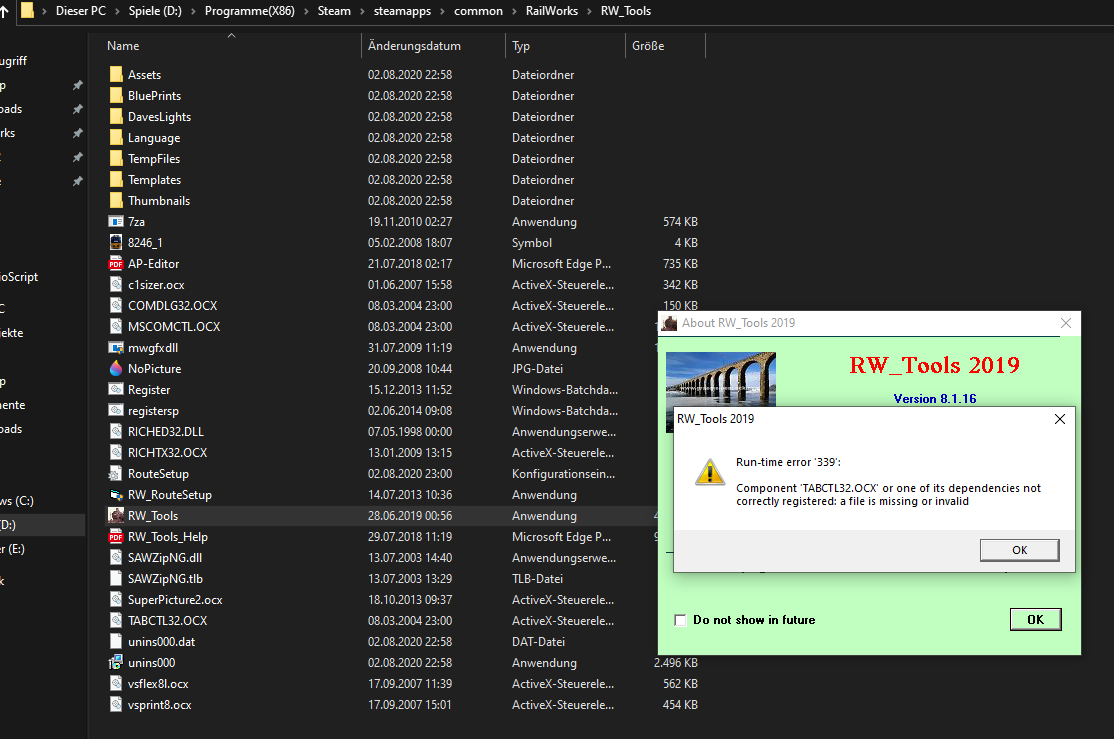Select the MSCOMCTL.OCX file name
The height and width of the screenshot is (739, 1114).
click(174, 326)
